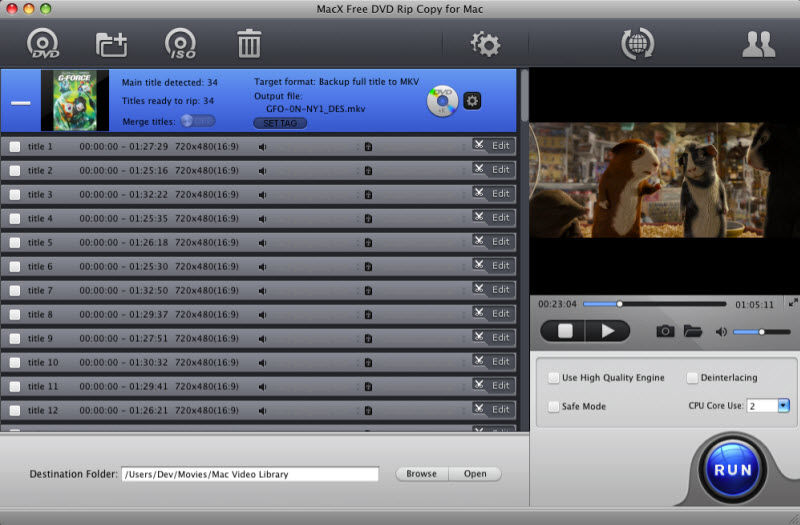The height and width of the screenshot is (525, 800).
Task: Click the preview video frame
Action: point(664,180)
